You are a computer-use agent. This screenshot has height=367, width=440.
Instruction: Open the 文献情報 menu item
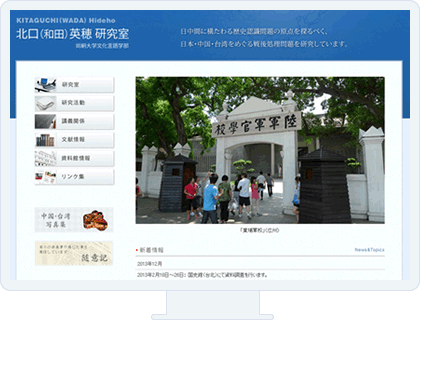click(74, 140)
